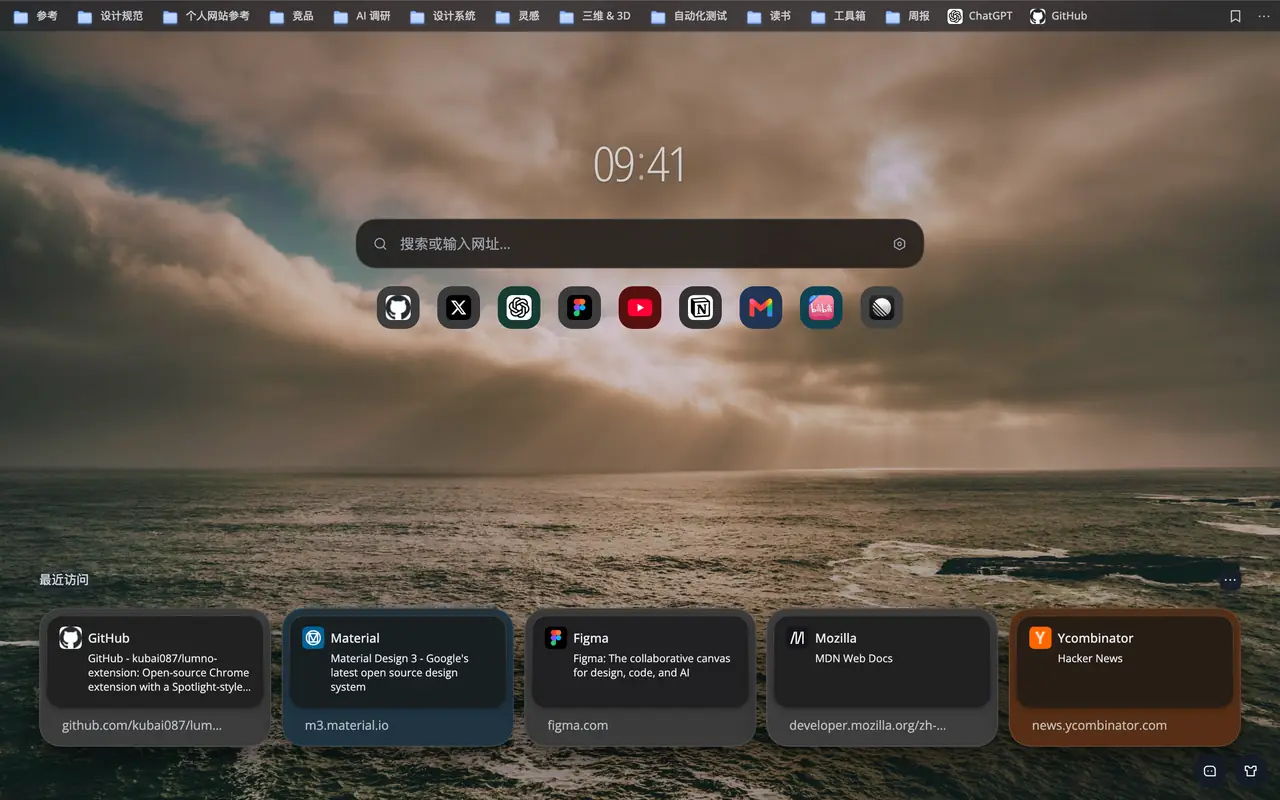Open the shirt theme icon at bottom right

1250,771
